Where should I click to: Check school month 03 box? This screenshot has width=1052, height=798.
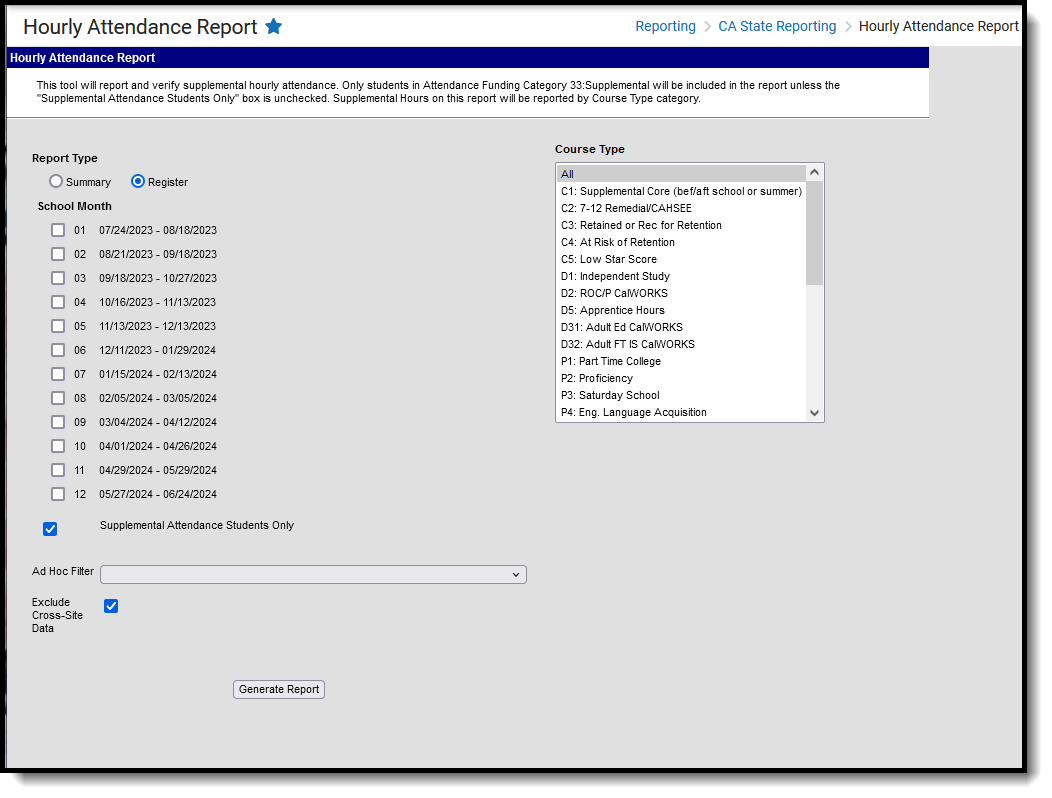coord(58,278)
